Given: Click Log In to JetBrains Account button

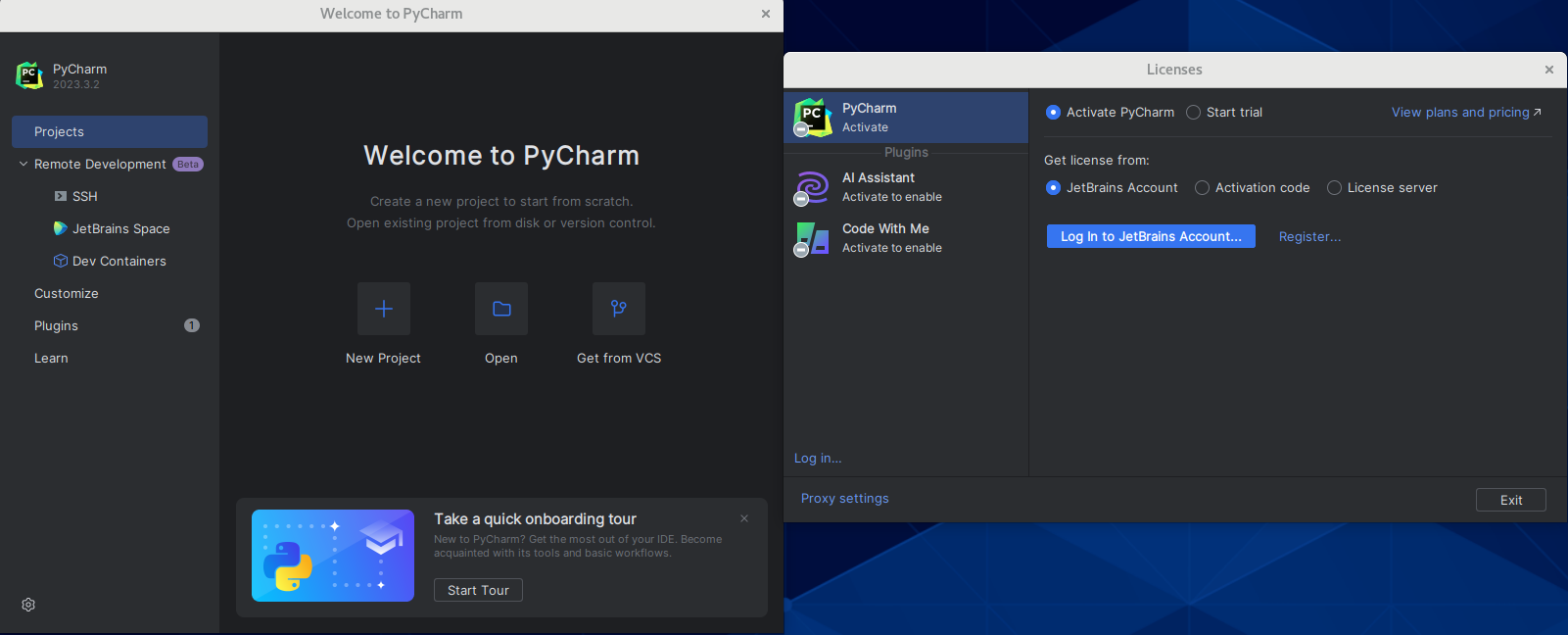Looking at the screenshot, I should [x=1151, y=236].
